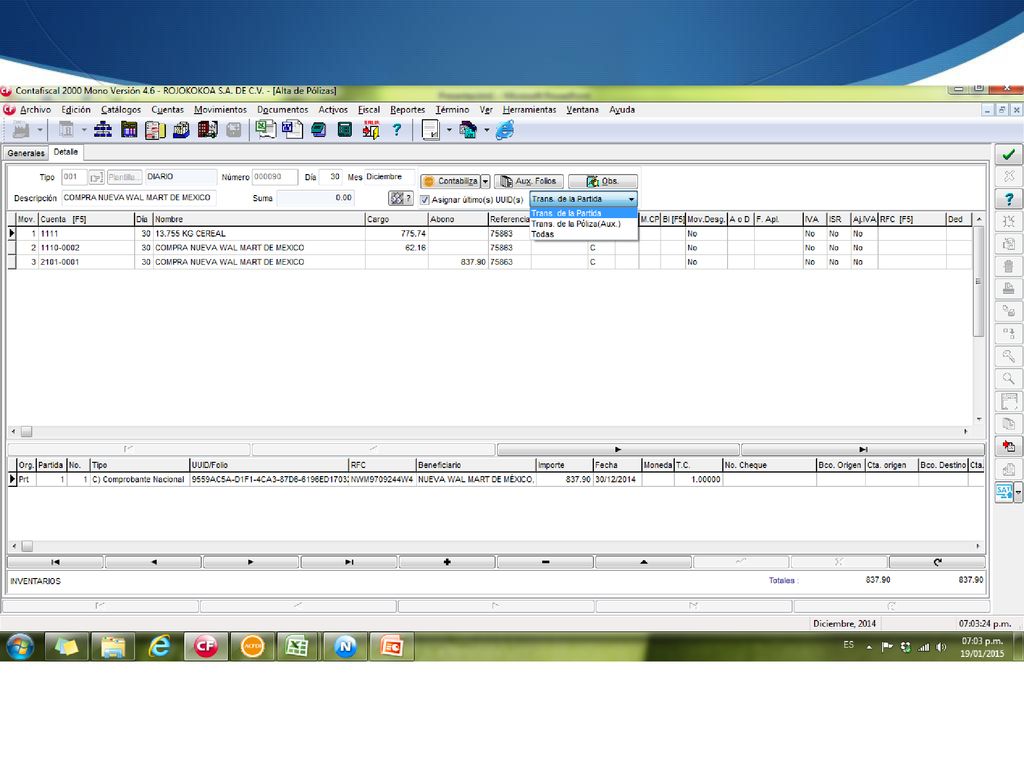Viewport: 1024px width, 768px height.
Task: Click the edit-record up triangle navigator button
Action: pyautogui.click(x=643, y=562)
